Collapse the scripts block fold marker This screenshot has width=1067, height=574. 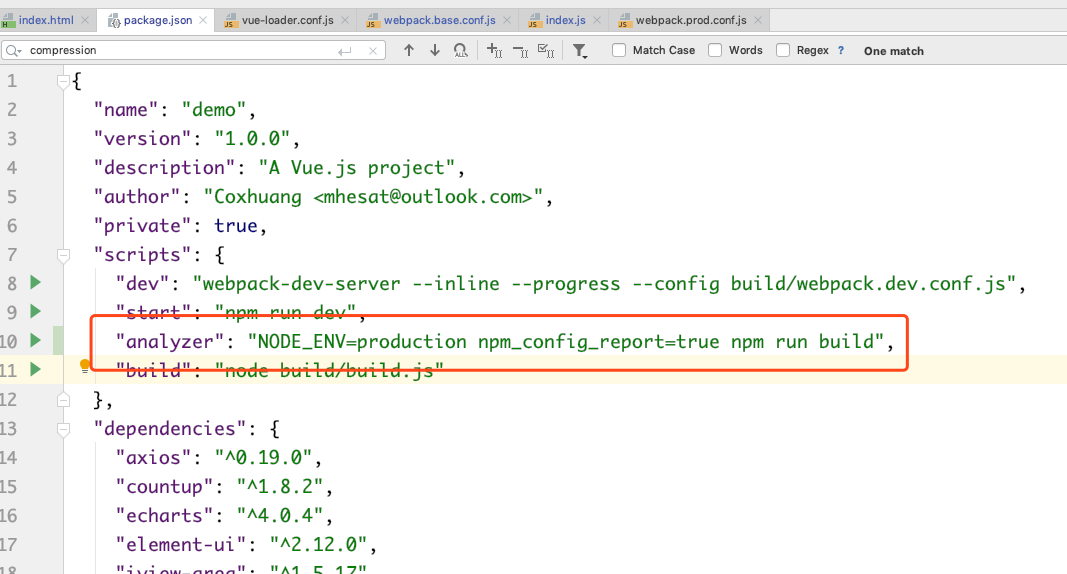pyautogui.click(x=63, y=256)
